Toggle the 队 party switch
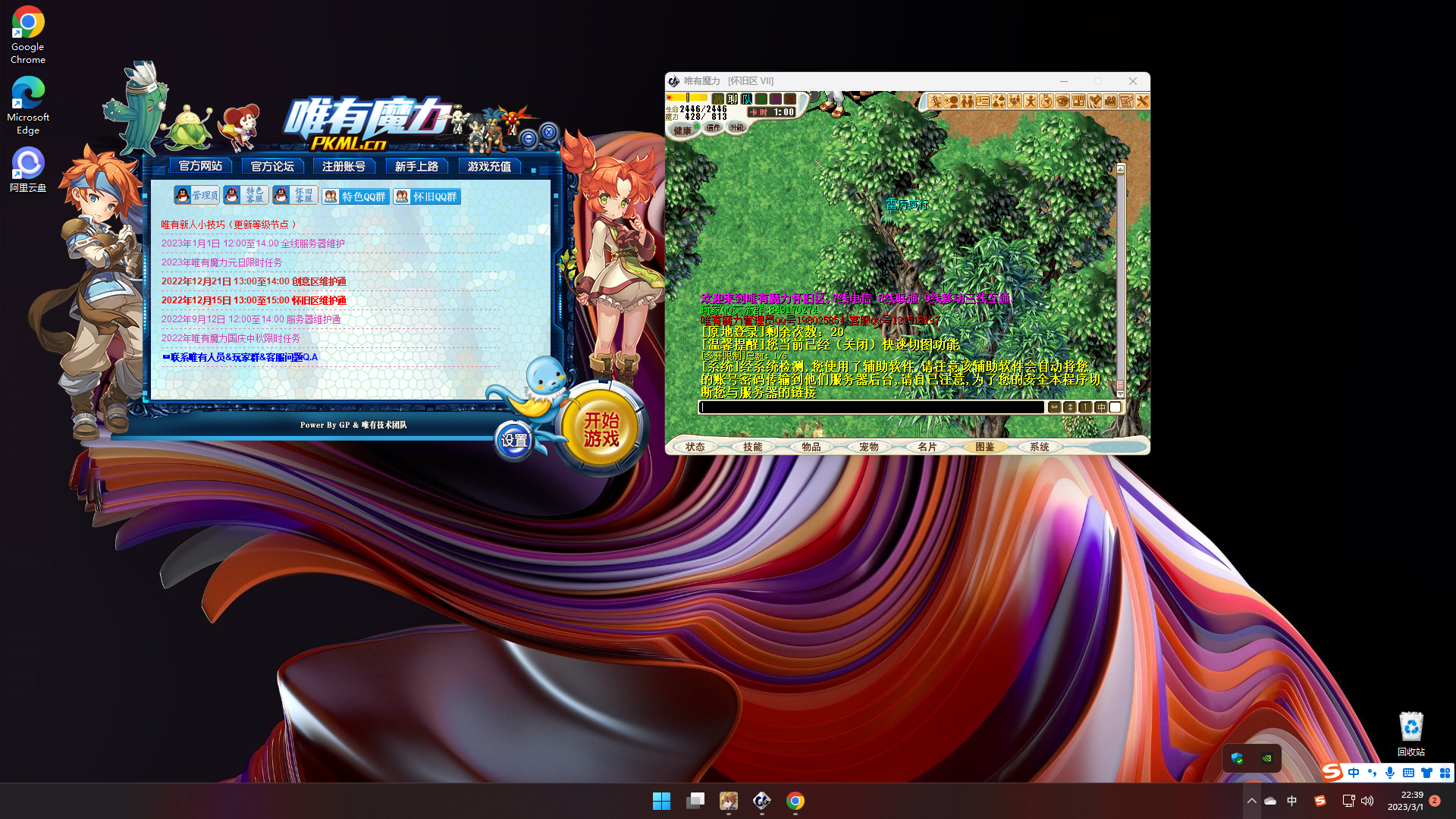The image size is (1456, 819). pos(747,99)
